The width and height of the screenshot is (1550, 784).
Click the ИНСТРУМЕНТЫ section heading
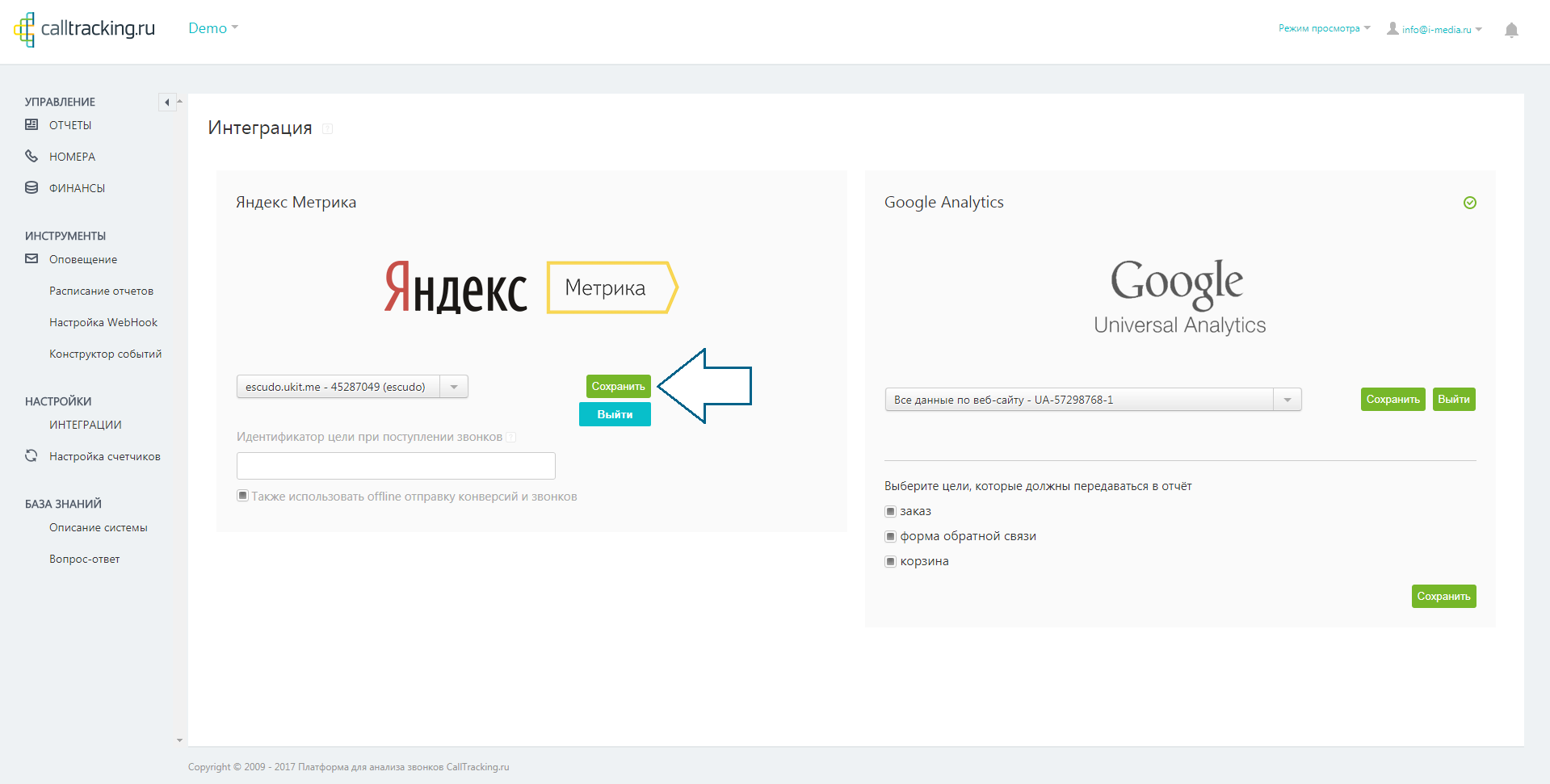click(65, 236)
